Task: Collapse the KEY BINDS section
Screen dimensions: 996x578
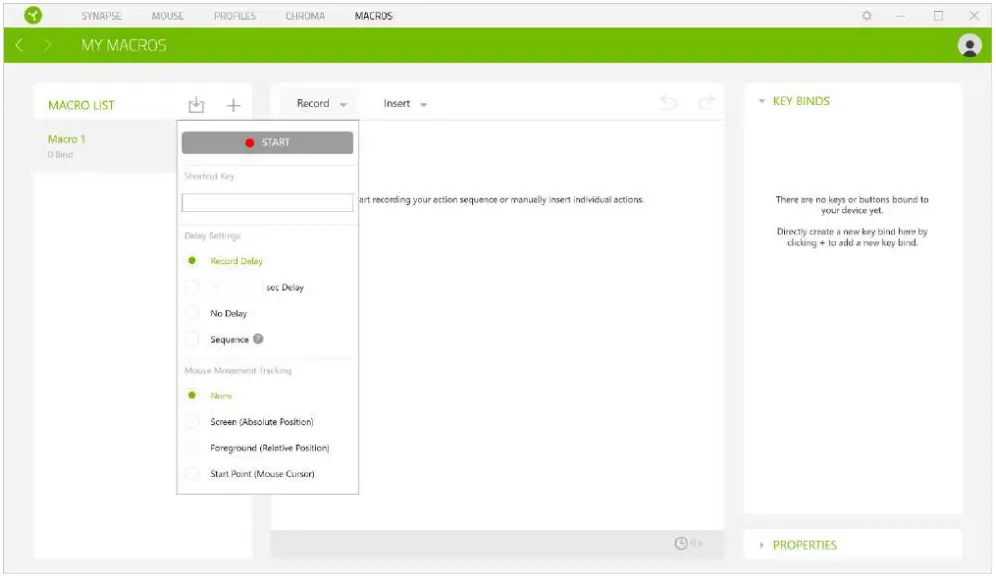Action: point(762,101)
